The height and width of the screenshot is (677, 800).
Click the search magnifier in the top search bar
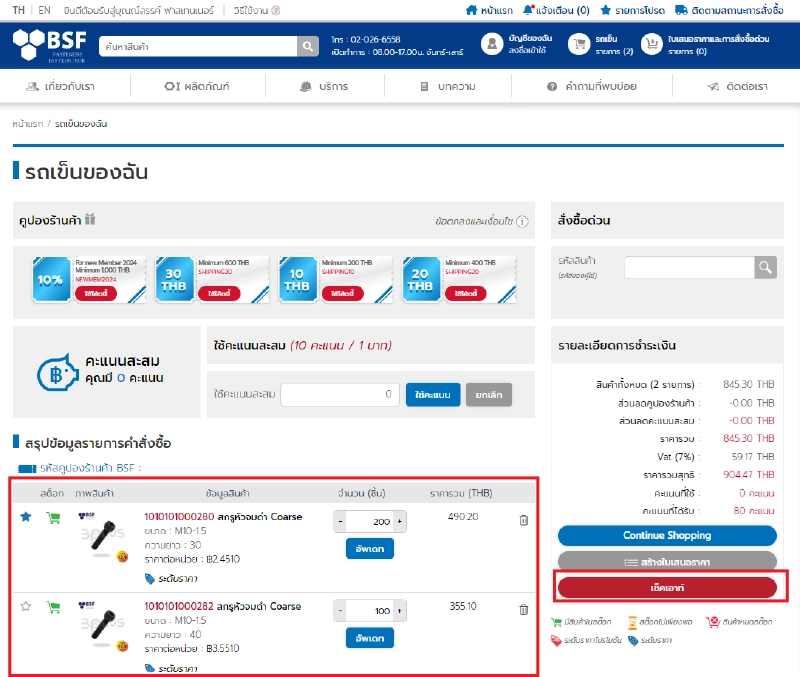308,47
